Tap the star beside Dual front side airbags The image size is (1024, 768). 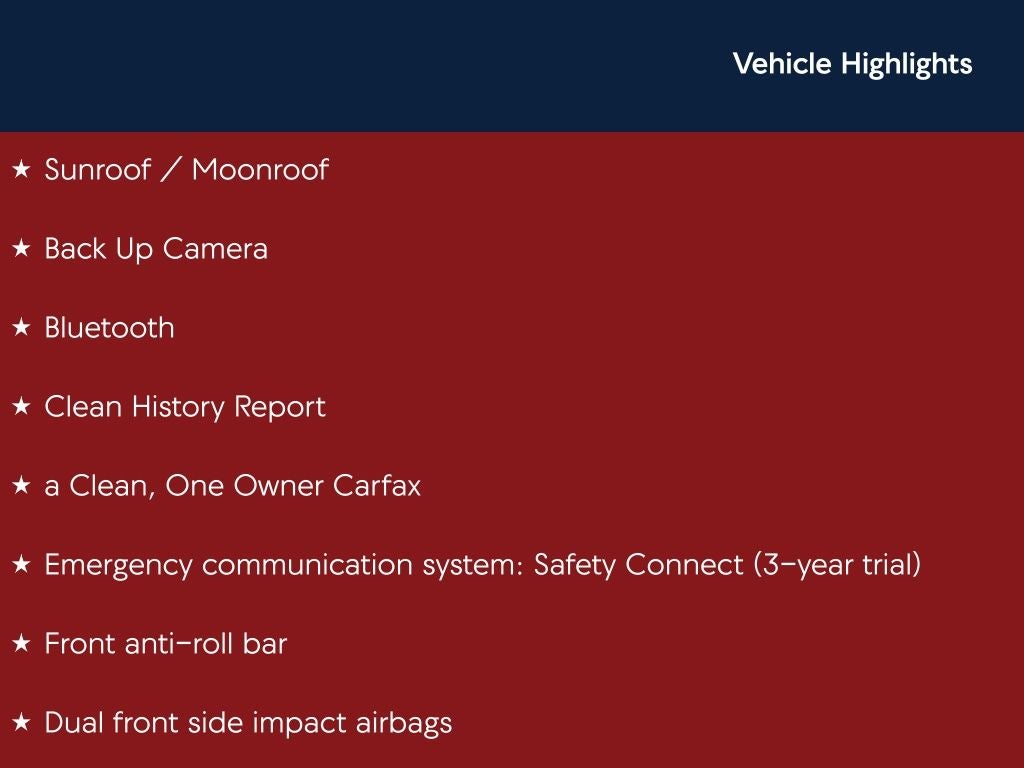tap(21, 723)
